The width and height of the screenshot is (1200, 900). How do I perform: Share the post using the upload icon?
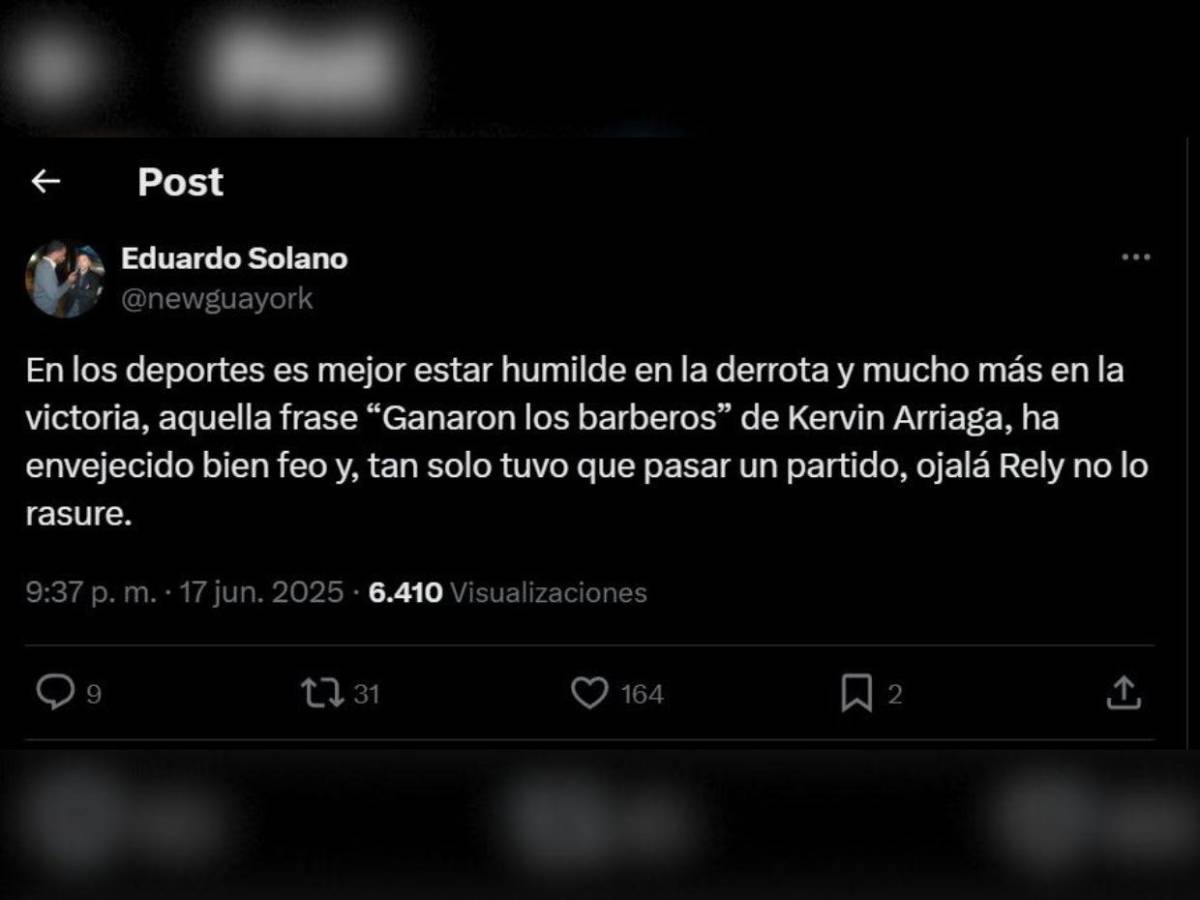click(x=1123, y=693)
